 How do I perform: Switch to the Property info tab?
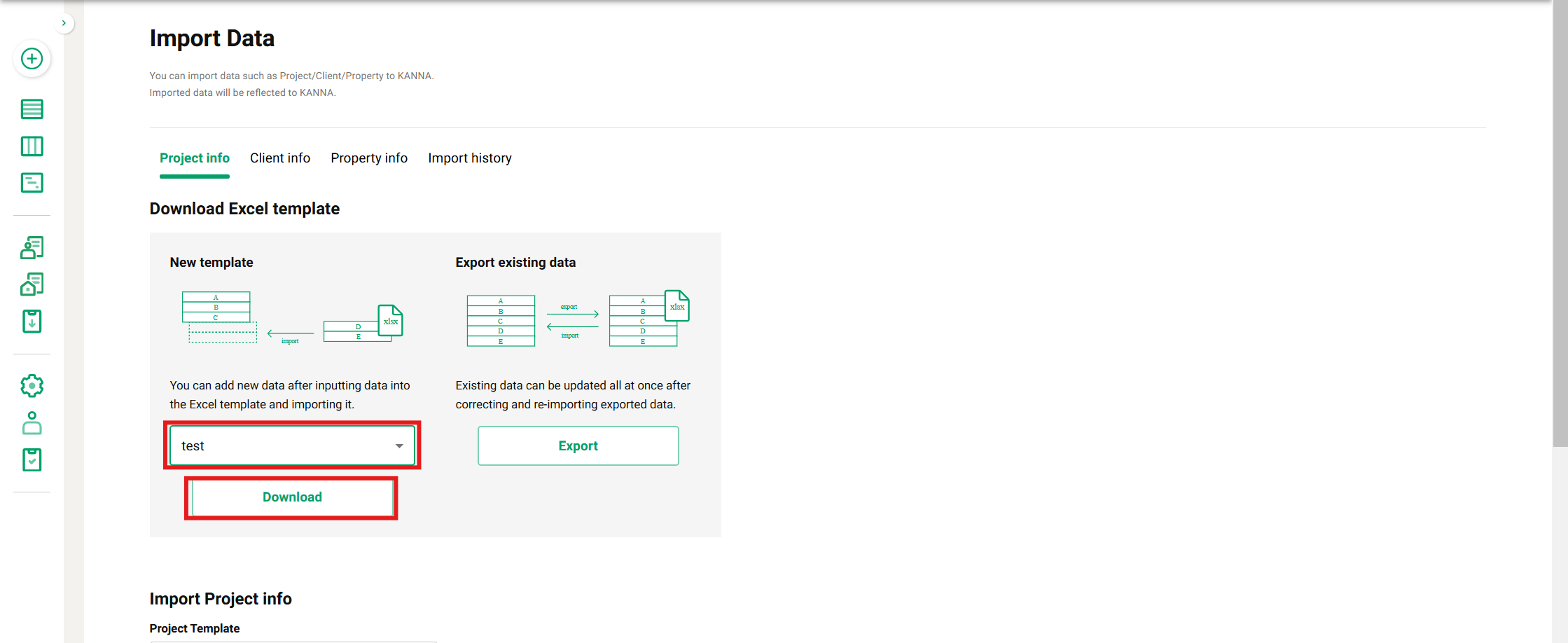(x=369, y=158)
